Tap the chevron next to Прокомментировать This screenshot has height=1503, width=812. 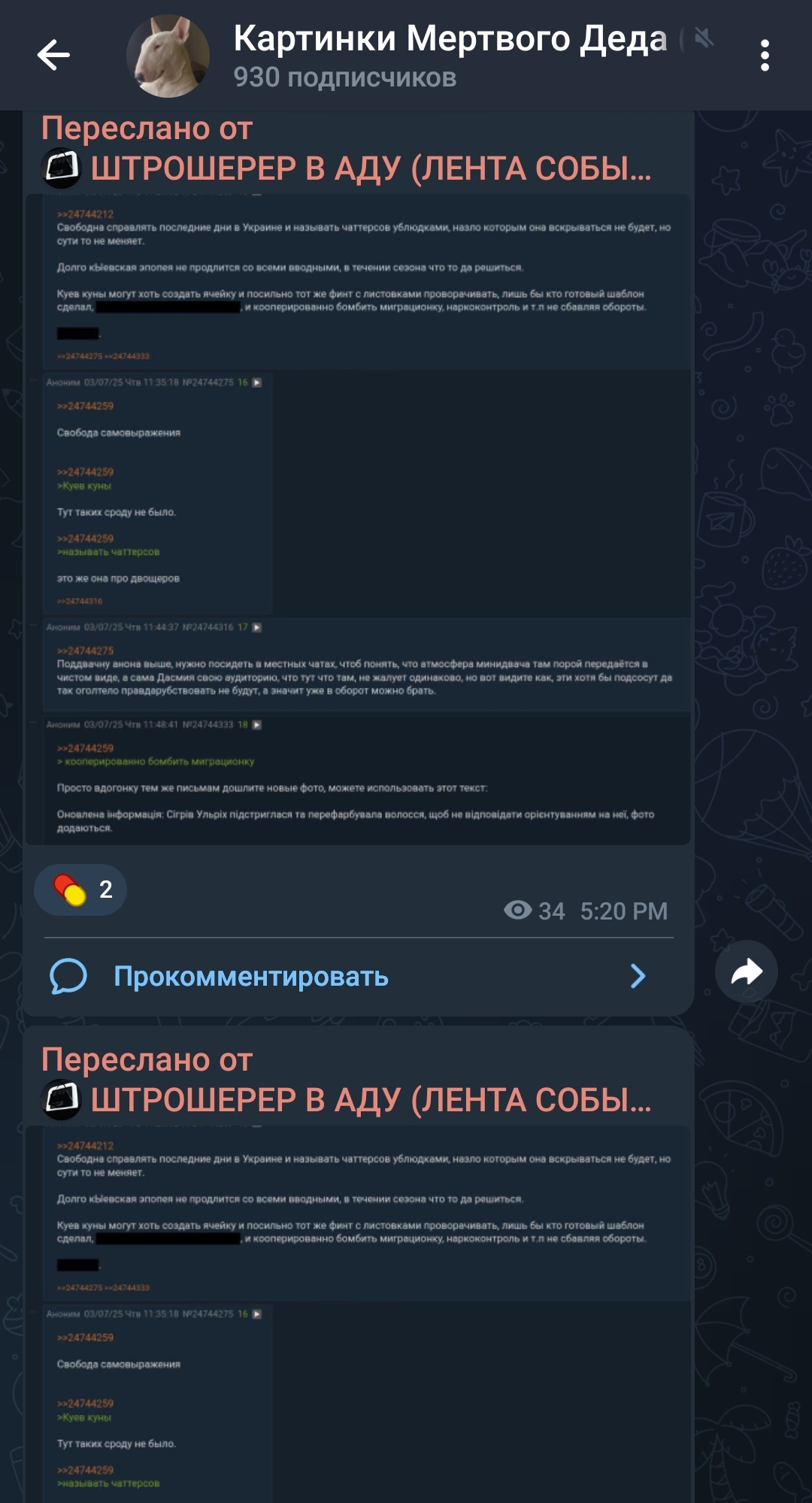point(638,976)
